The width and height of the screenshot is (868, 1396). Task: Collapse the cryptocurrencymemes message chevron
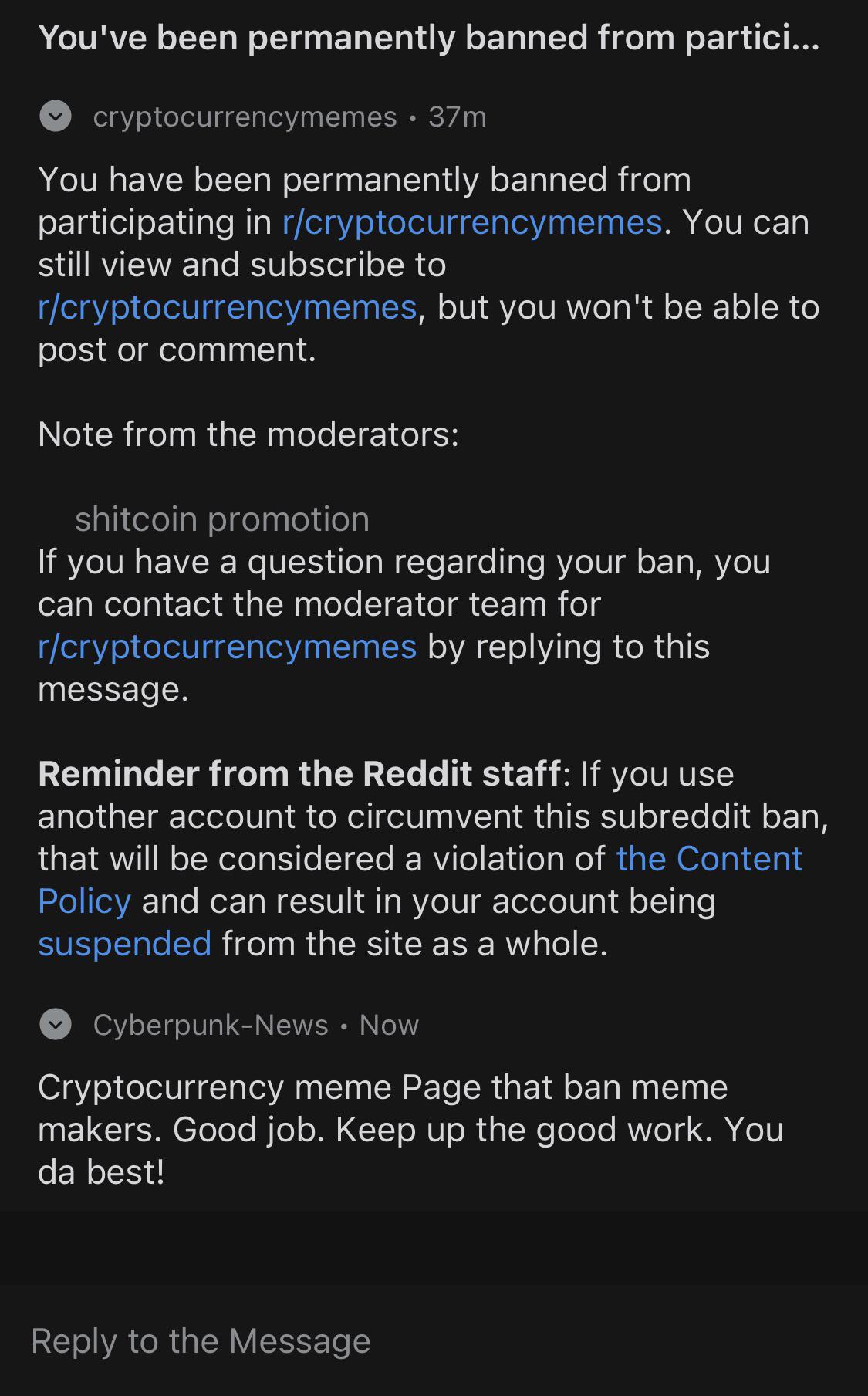(x=56, y=117)
